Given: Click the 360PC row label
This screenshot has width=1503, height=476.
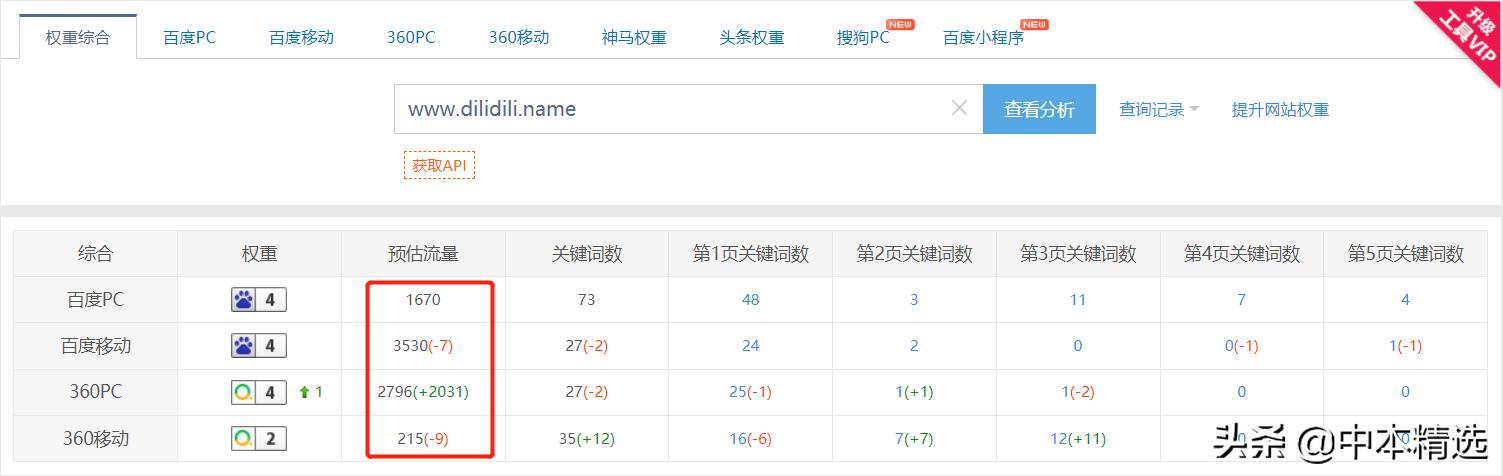Looking at the screenshot, I should pyautogui.click(x=96, y=392).
